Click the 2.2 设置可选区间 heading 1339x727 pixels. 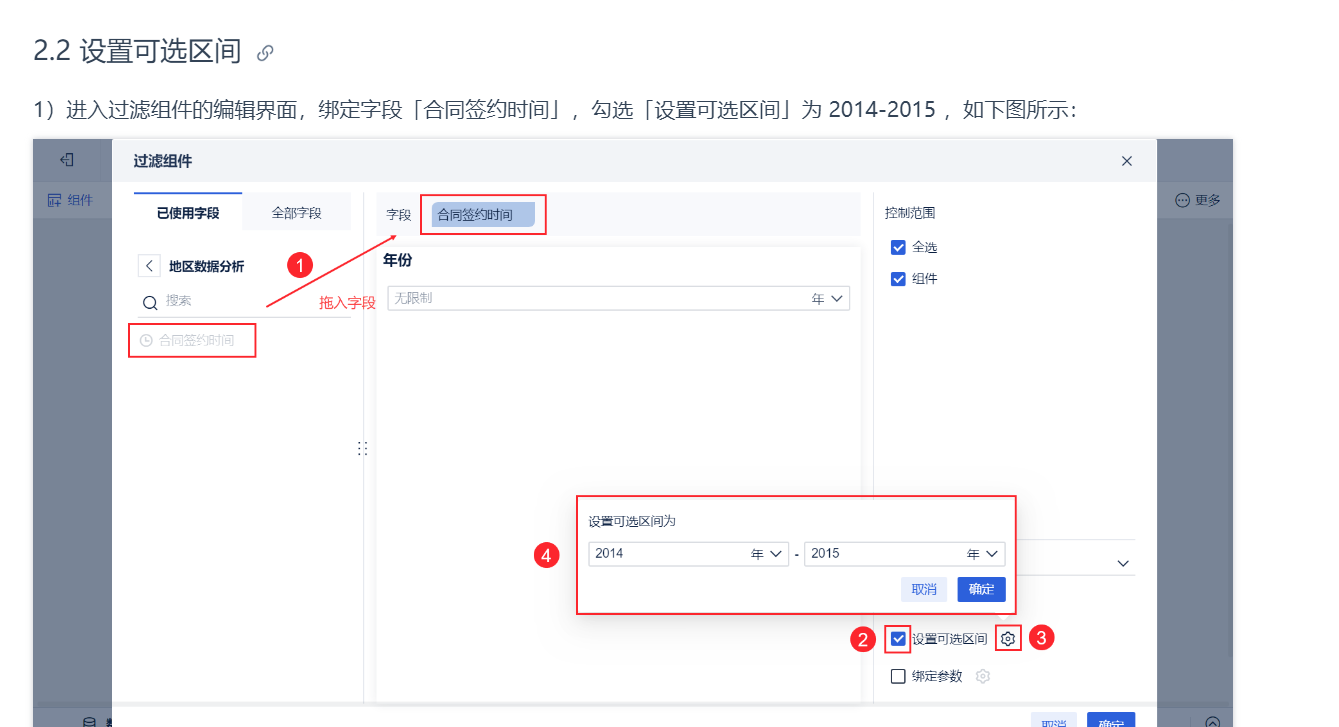coord(138,52)
